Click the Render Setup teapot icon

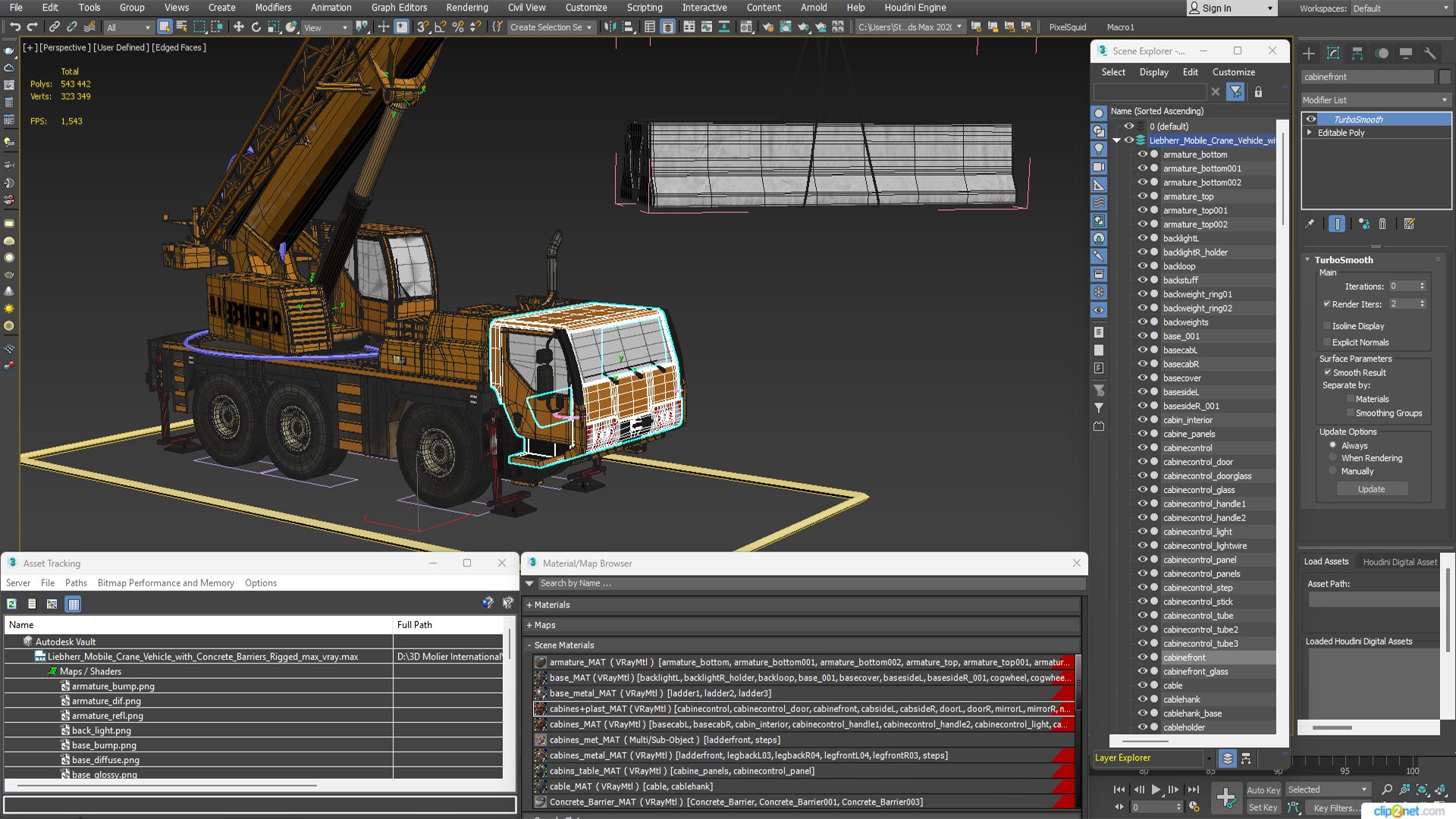(x=768, y=27)
